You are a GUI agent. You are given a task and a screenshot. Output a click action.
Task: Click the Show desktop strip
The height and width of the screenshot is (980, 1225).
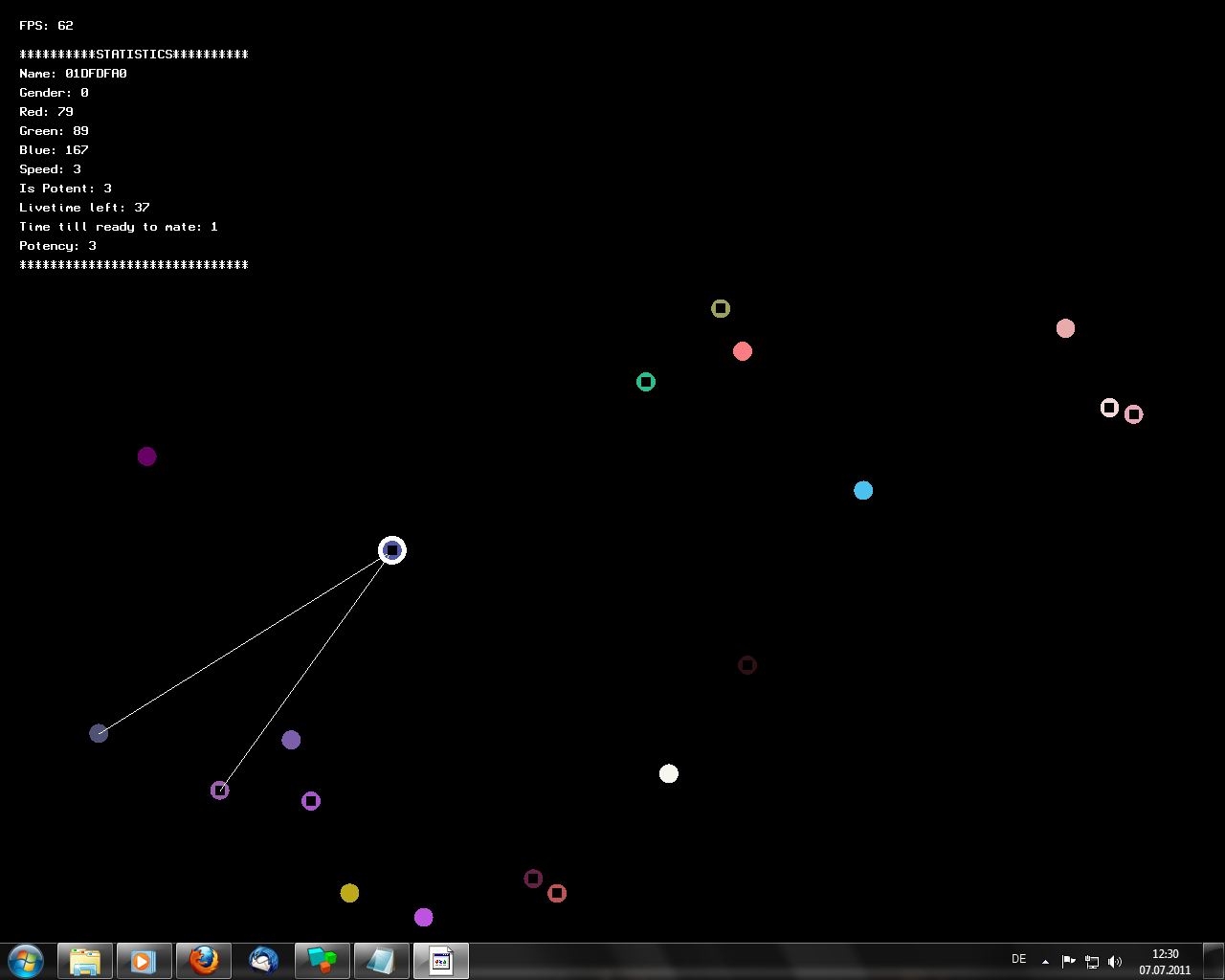coord(1214,961)
